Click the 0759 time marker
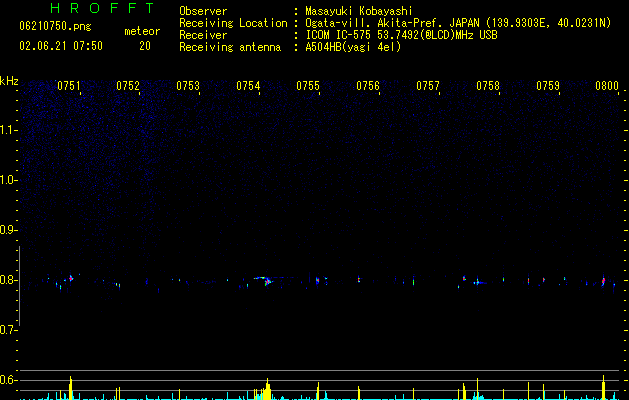This screenshot has width=629, height=400. pos(548,86)
